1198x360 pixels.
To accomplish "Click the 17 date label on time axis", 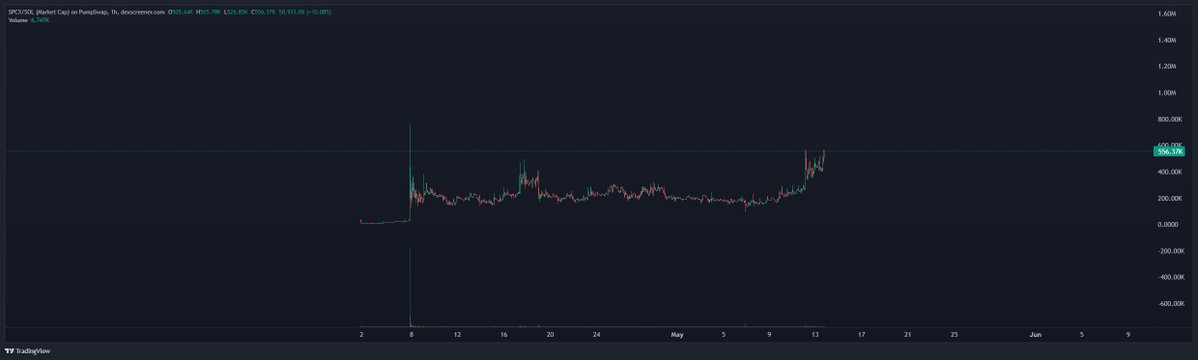I will pyautogui.click(x=862, y=335).
